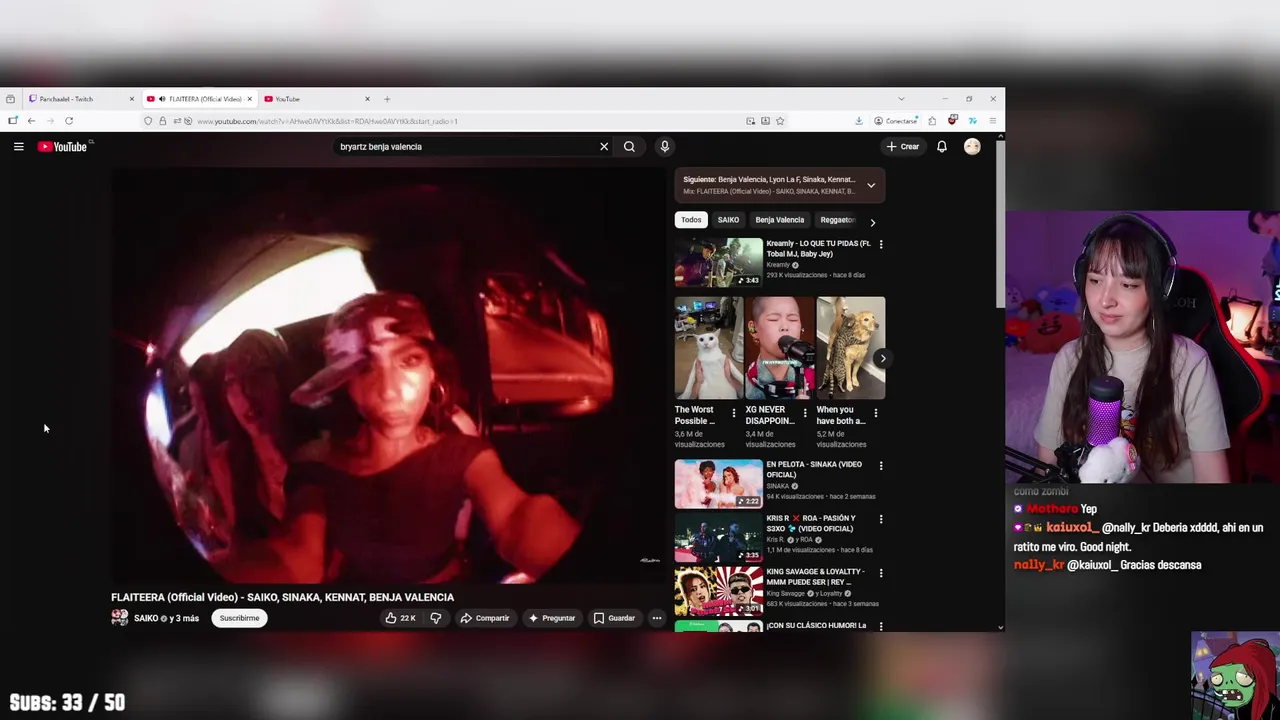1280x720 pixels.
Task: Open KING SAVAGGE MMM PUEDE SER thumbnail
Action: [718, 592]
